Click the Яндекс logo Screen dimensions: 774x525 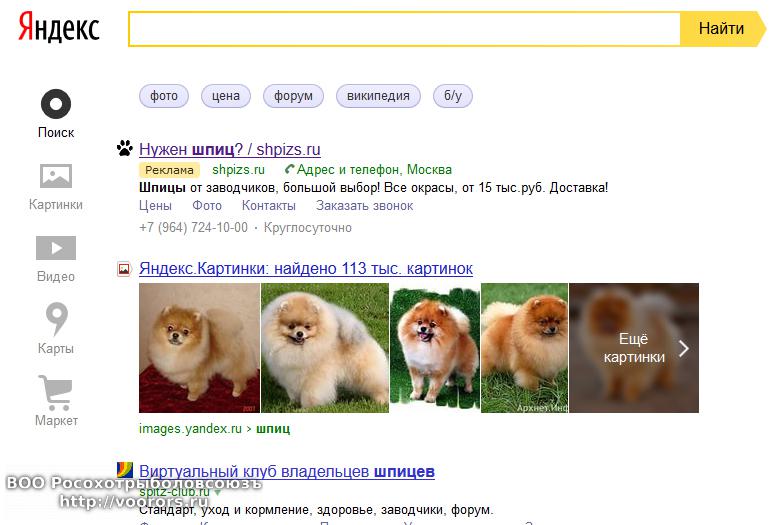pos(59,29)
